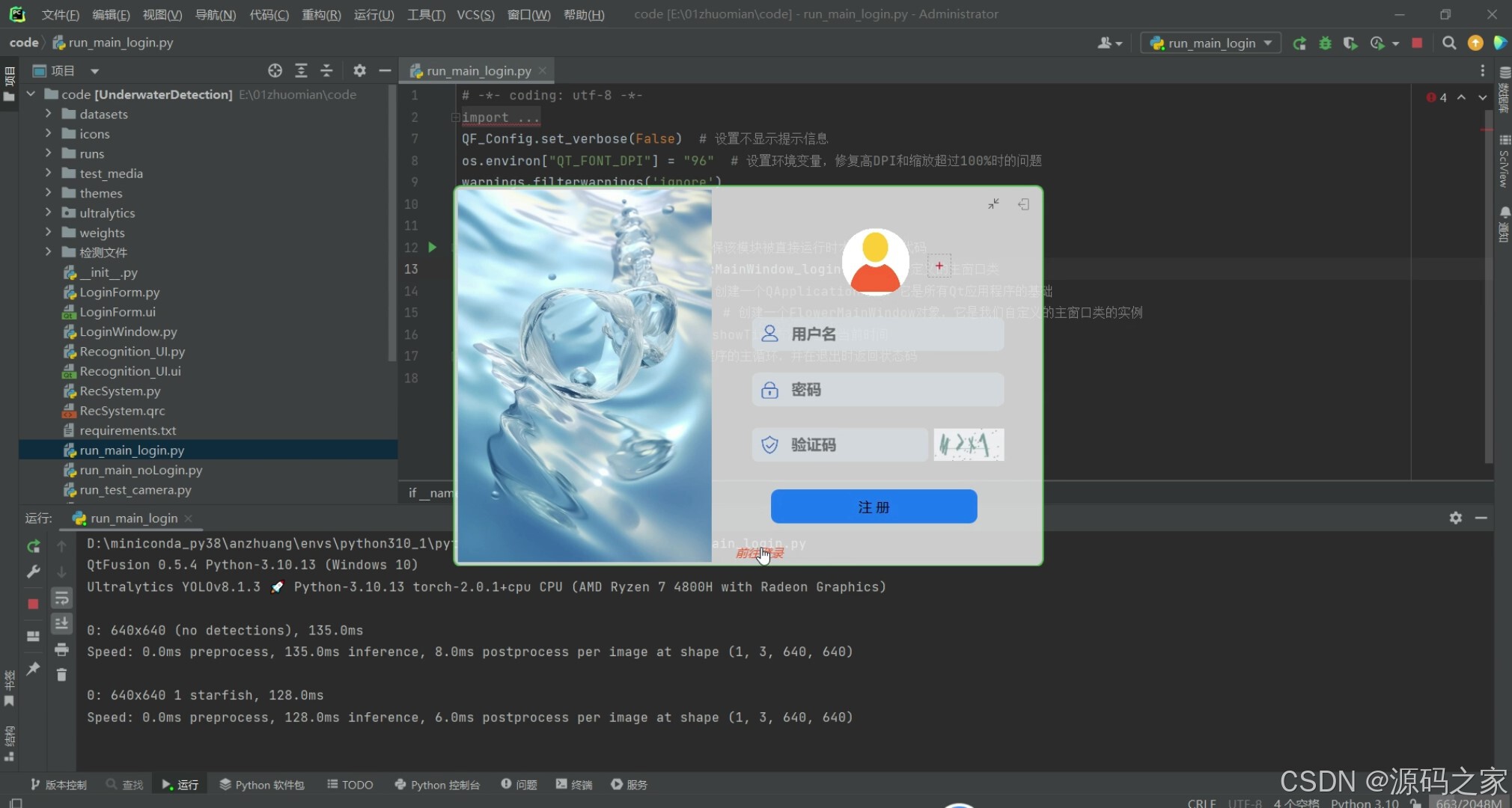Toggle scroll-to-end icon in Run console
The width and height of the screenshot is (1512, 808).
tap(61, 623)
